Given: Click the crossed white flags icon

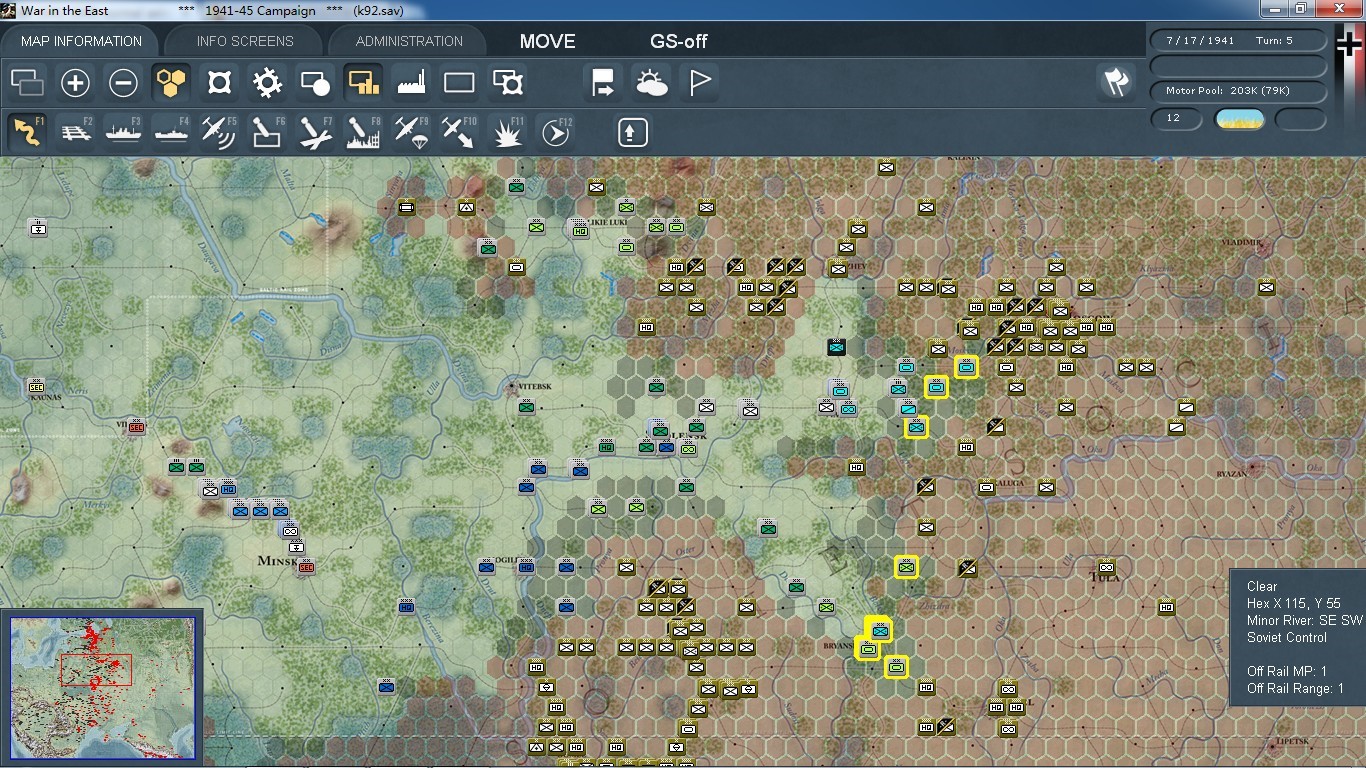Looking at the screenshot, I should [x=1116, y=82].
